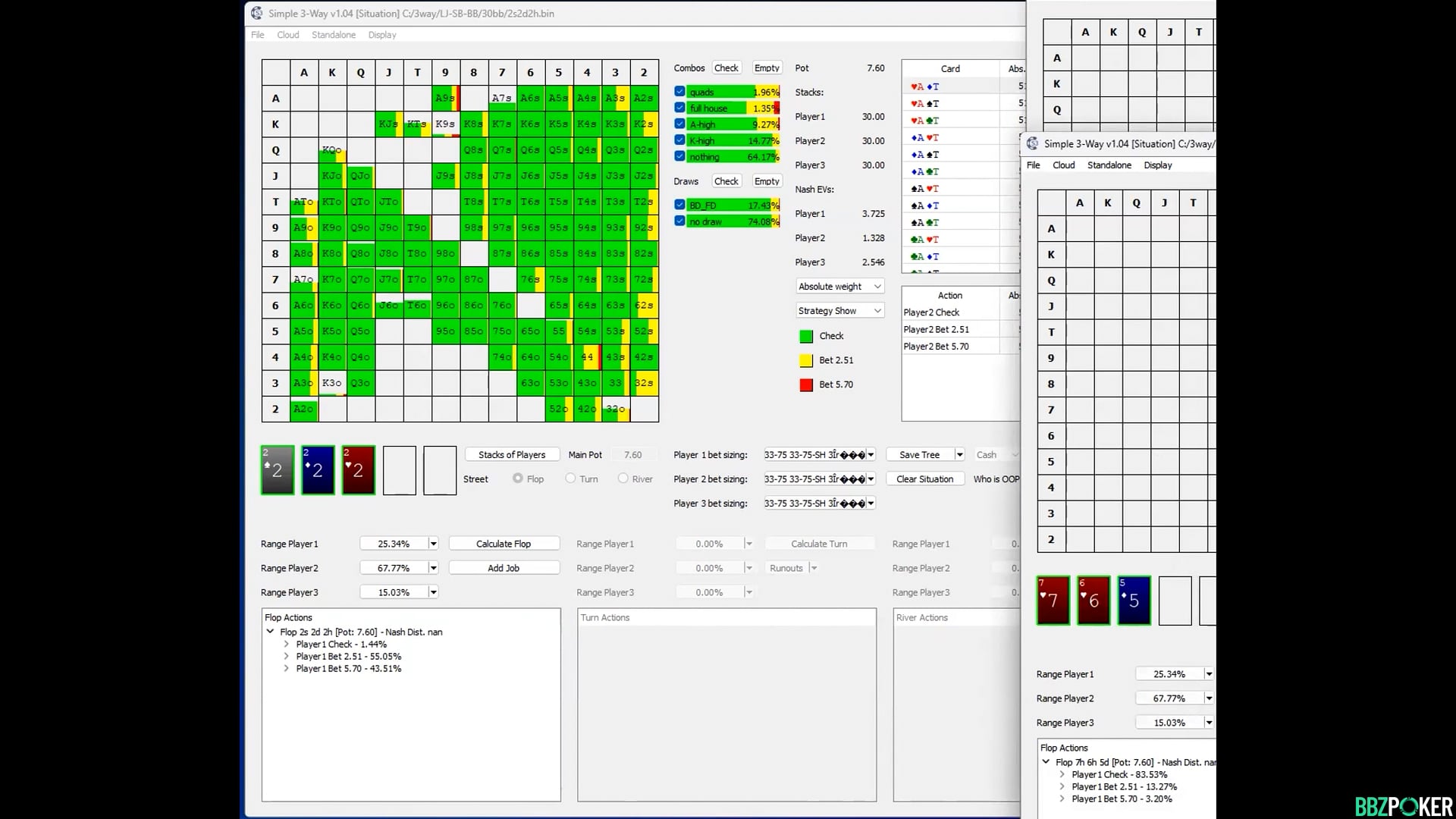Click the 7 of hearts card

coord(1053,601)
